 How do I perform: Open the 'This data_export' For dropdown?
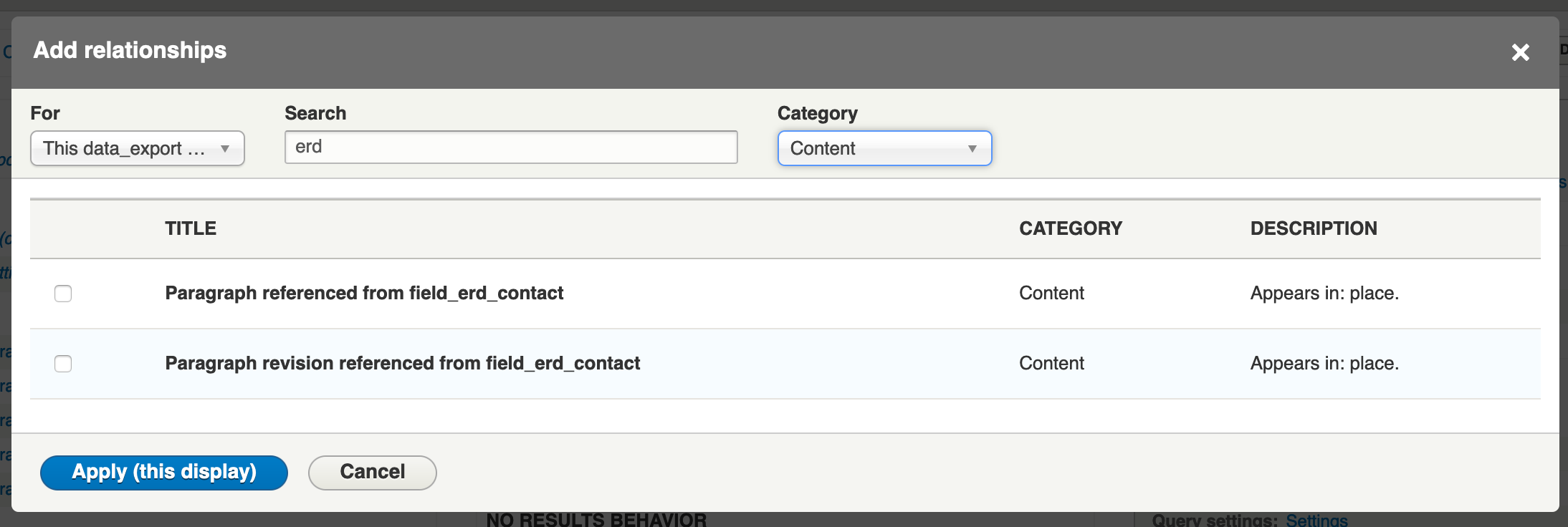(x=138, y=148)
